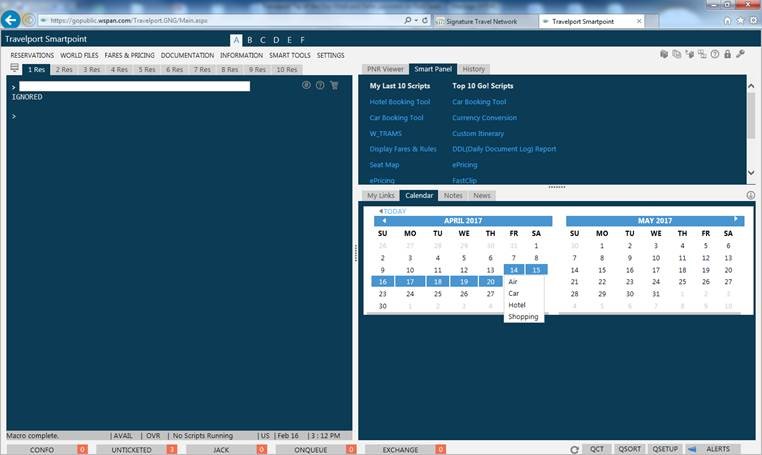Click the browser home icon
Screen dimensions: 762x455
click(x=727, y=20)
